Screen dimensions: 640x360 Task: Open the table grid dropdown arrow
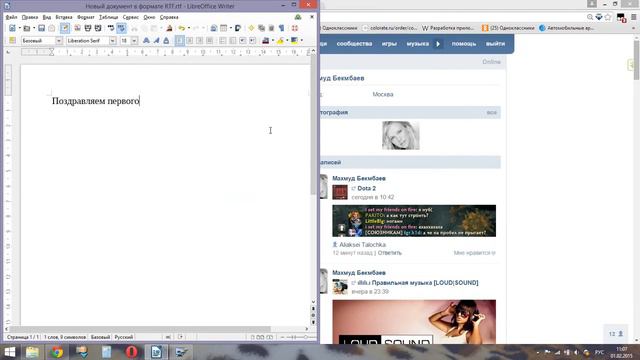230,28
